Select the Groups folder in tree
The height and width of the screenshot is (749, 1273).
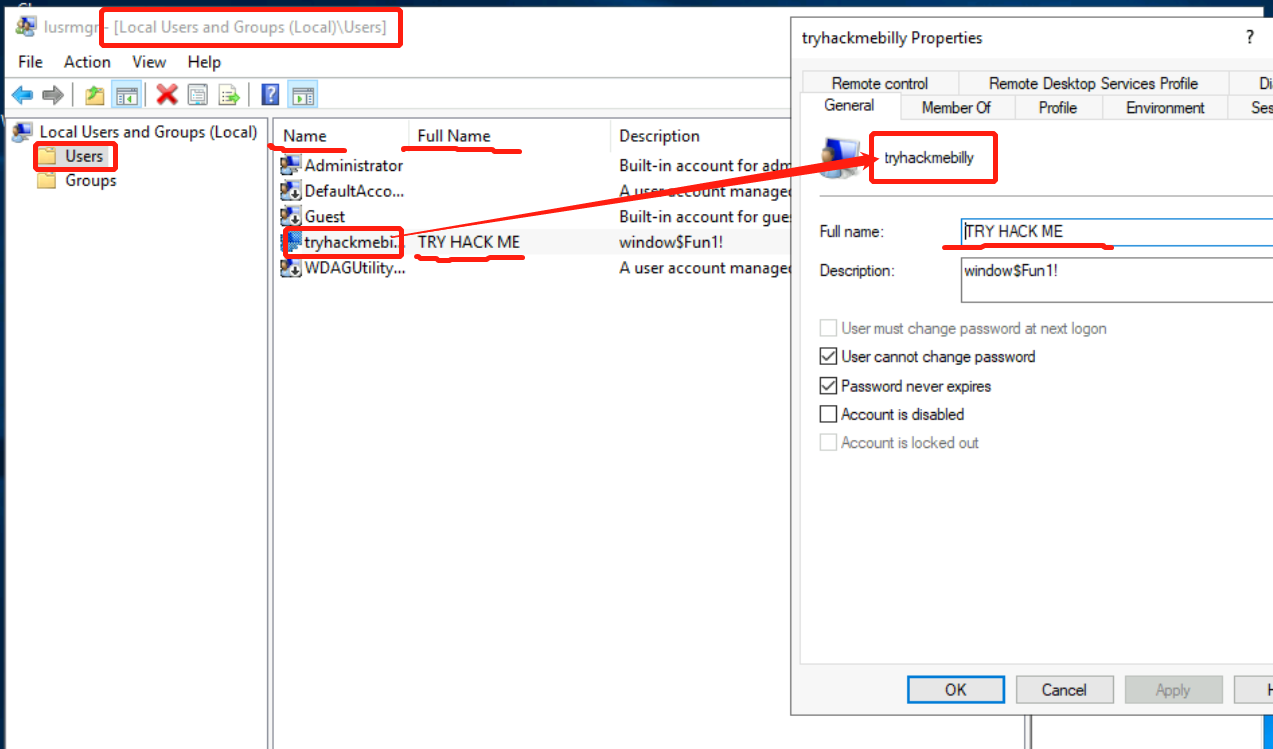pos(90,181)
